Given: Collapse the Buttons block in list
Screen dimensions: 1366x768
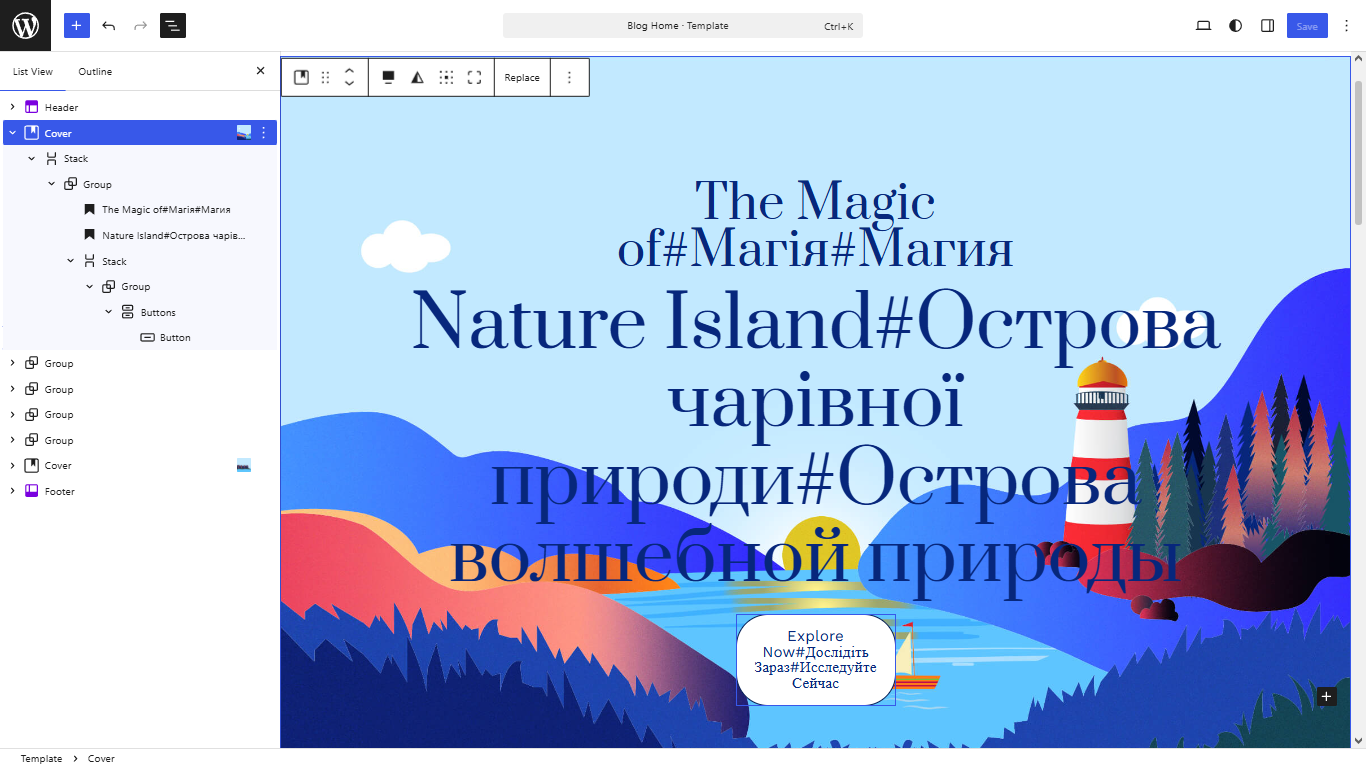Looking at the screenshot, I should pyautogui.click(x=109, y=312).
